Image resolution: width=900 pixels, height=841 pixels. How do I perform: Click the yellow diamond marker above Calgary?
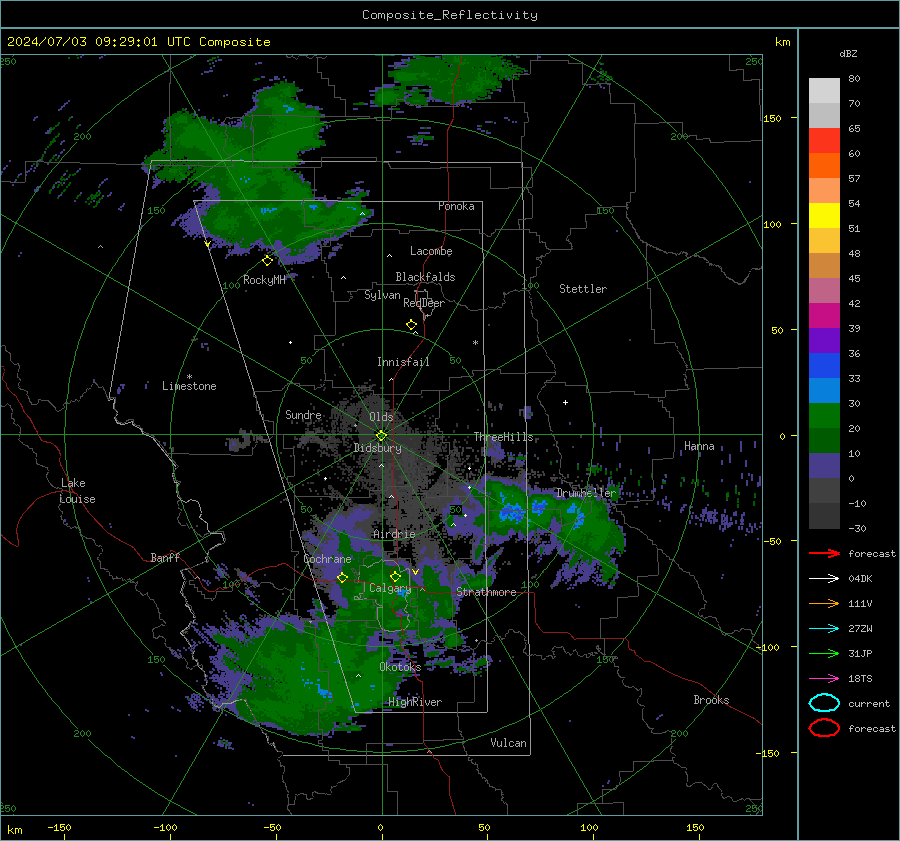[x=395, y=576]
